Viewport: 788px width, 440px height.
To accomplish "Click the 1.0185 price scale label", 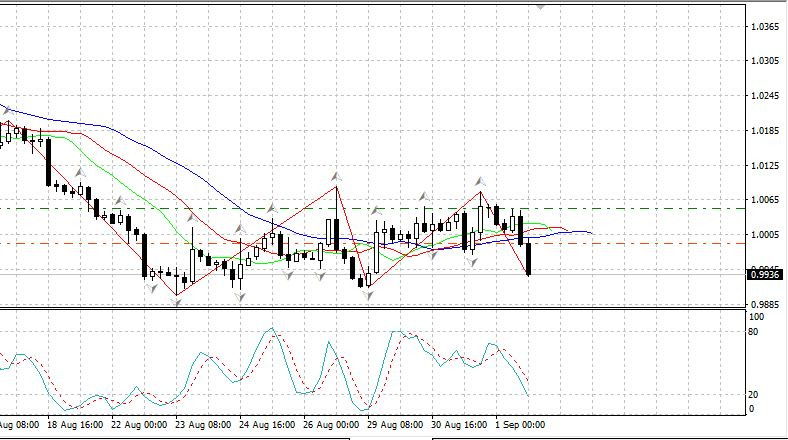I will 765,131.
